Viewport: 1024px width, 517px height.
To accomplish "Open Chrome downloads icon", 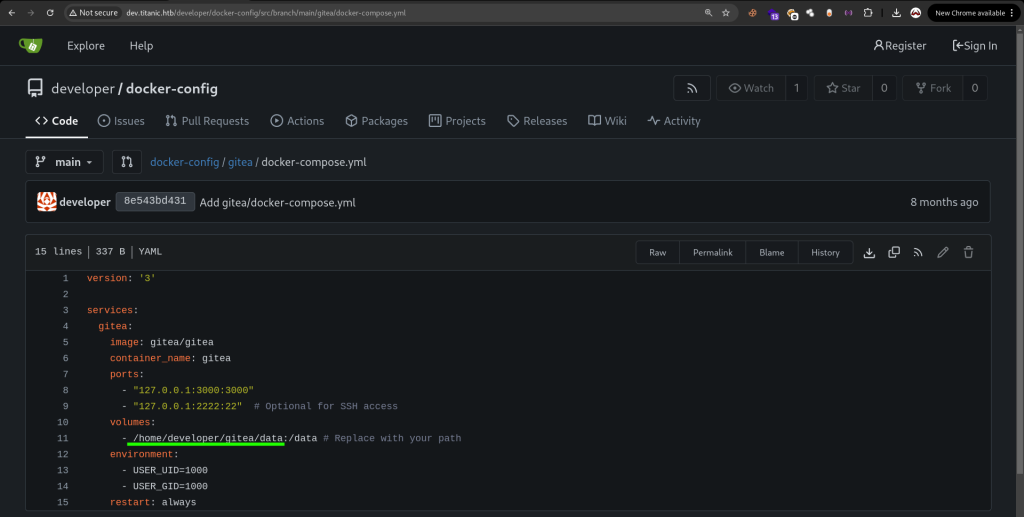I will 896,12.
